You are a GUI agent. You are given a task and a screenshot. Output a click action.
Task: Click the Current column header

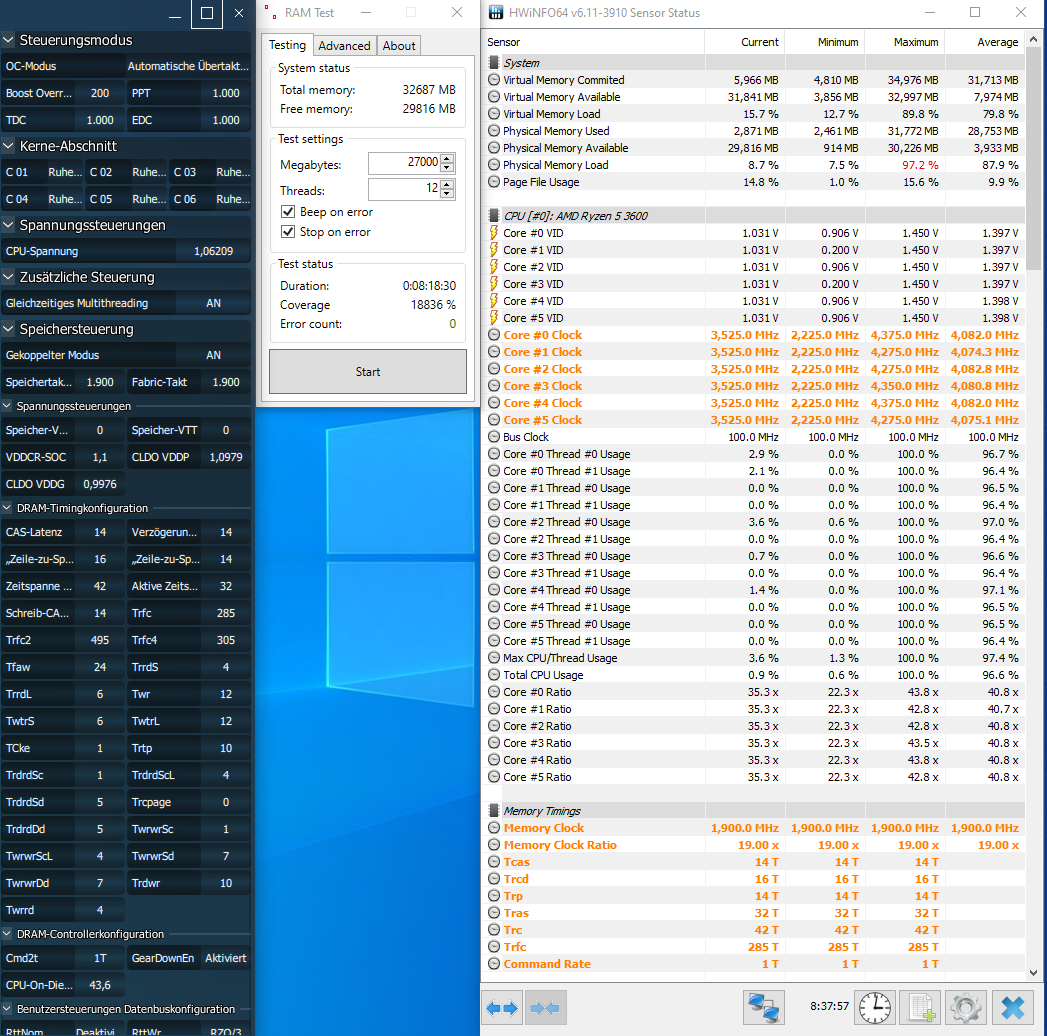(744, 42)
